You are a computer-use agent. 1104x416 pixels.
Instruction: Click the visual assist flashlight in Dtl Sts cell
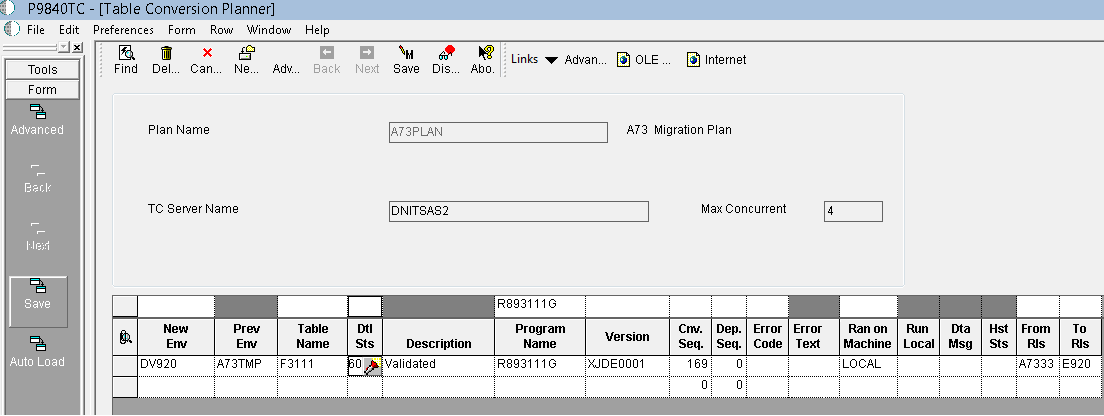coord(372,365)
